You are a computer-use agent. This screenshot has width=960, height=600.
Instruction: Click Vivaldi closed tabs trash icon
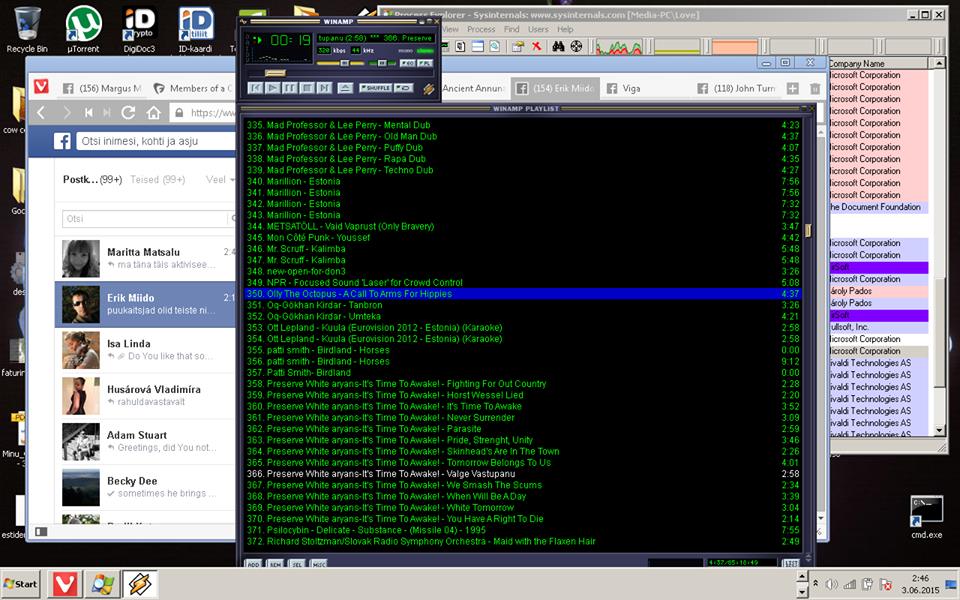815,89
